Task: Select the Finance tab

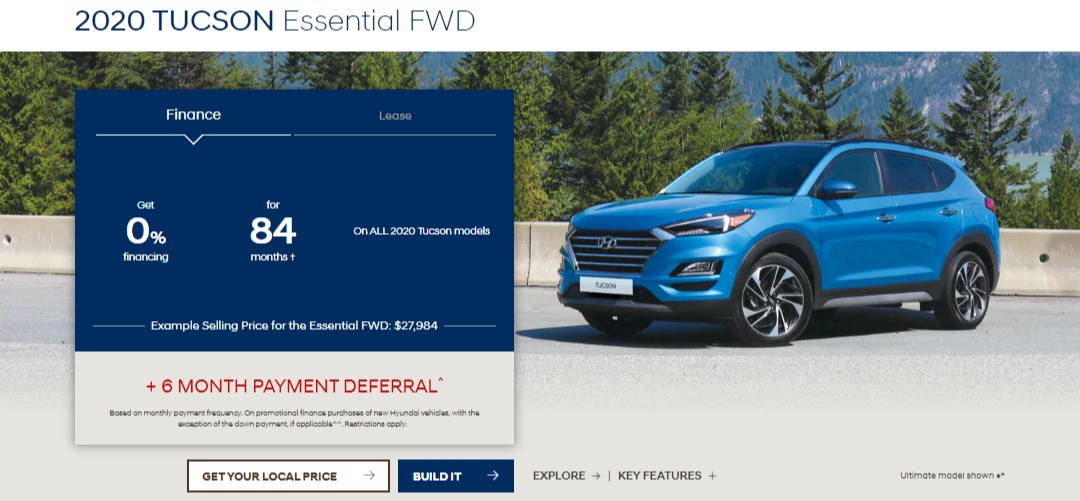Action: (x=194, y=115)
